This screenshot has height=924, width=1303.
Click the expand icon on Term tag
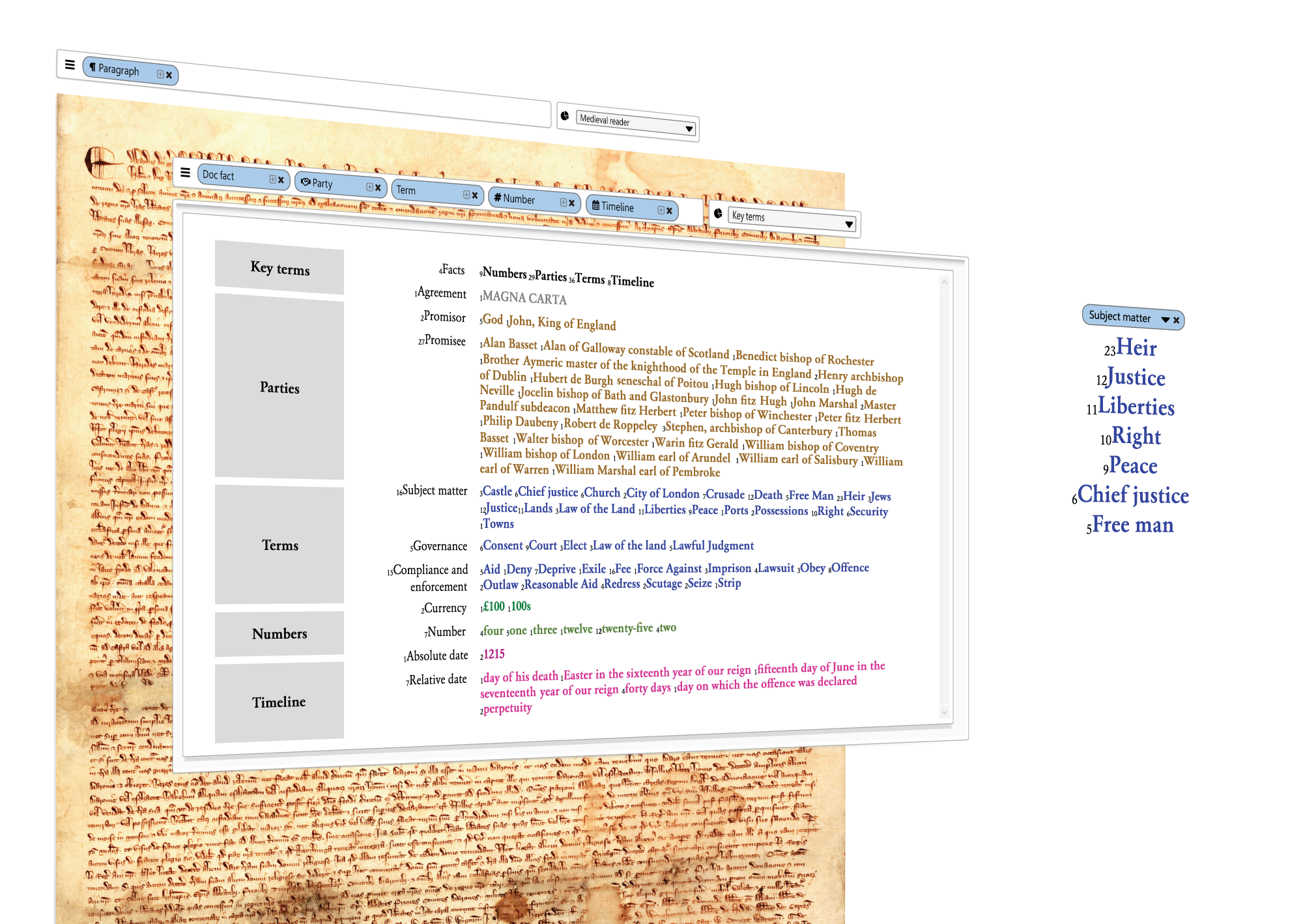click(x=466, y=195)
